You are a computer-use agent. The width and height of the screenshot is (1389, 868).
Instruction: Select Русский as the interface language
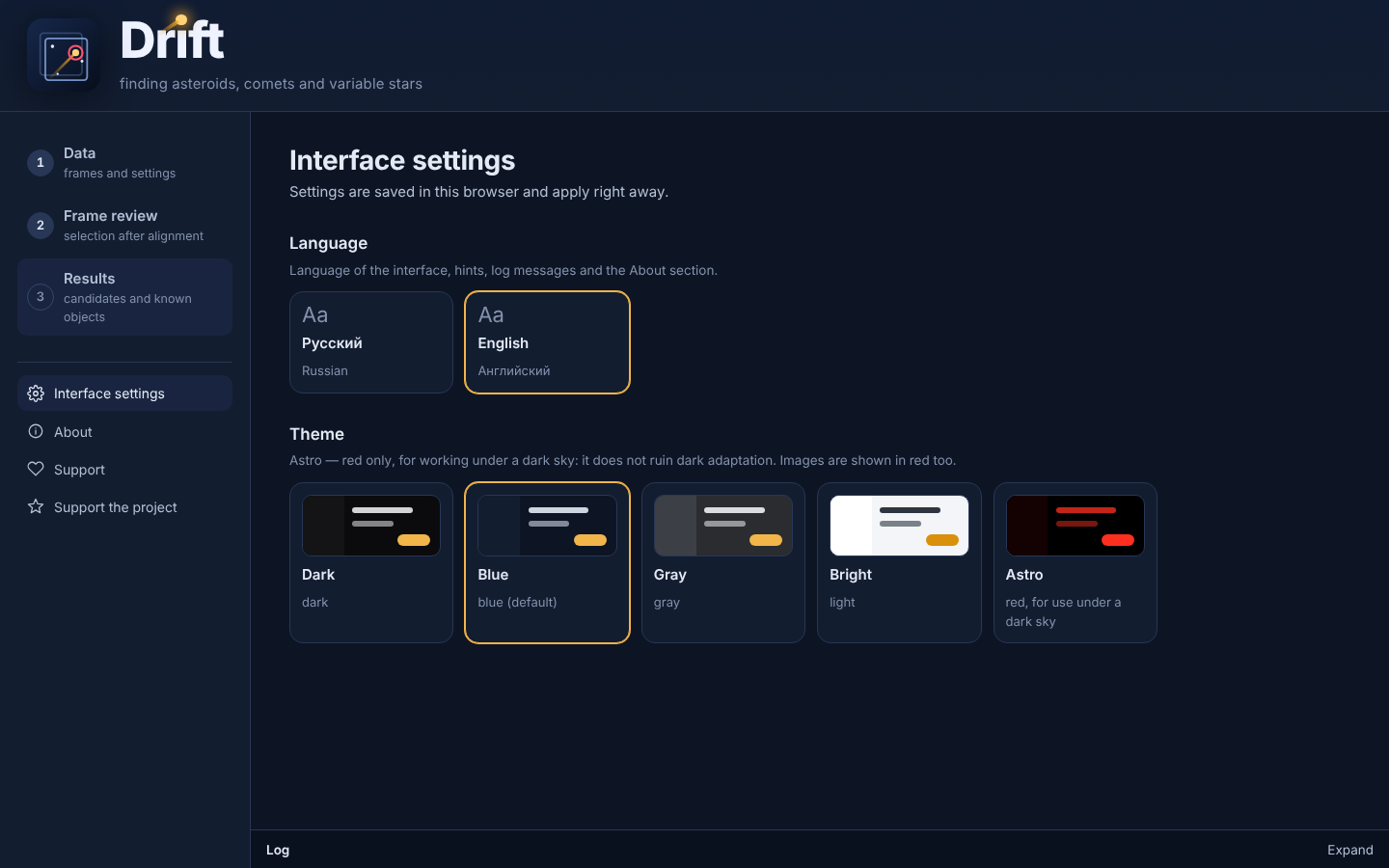pos(371,342)
